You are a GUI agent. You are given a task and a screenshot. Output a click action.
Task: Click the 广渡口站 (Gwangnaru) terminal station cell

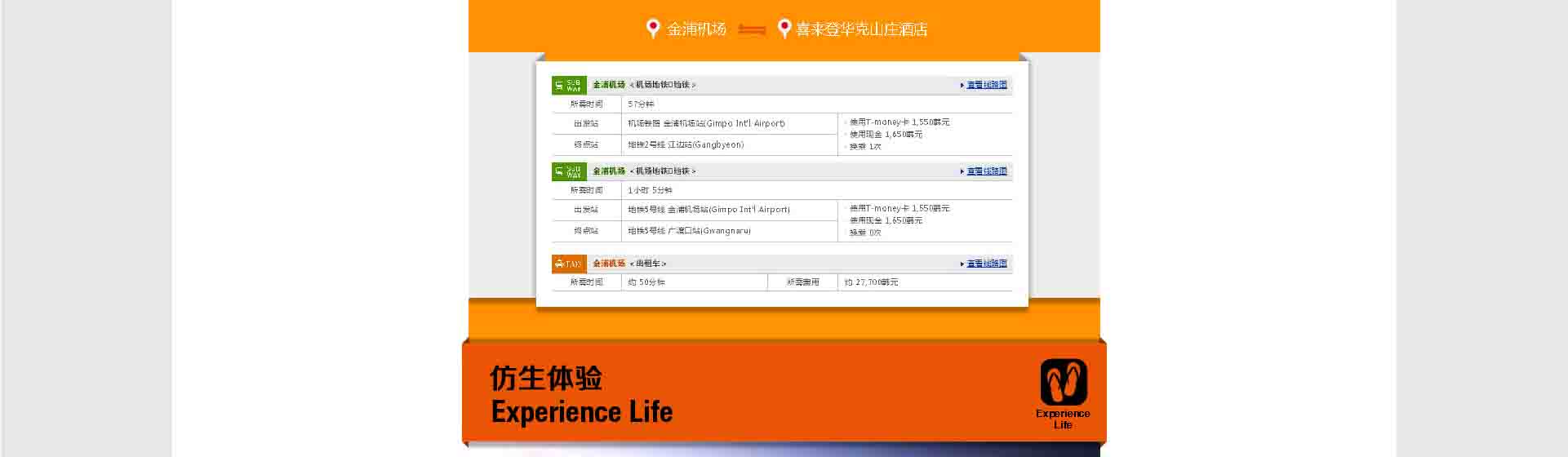(x=689, y=231)
